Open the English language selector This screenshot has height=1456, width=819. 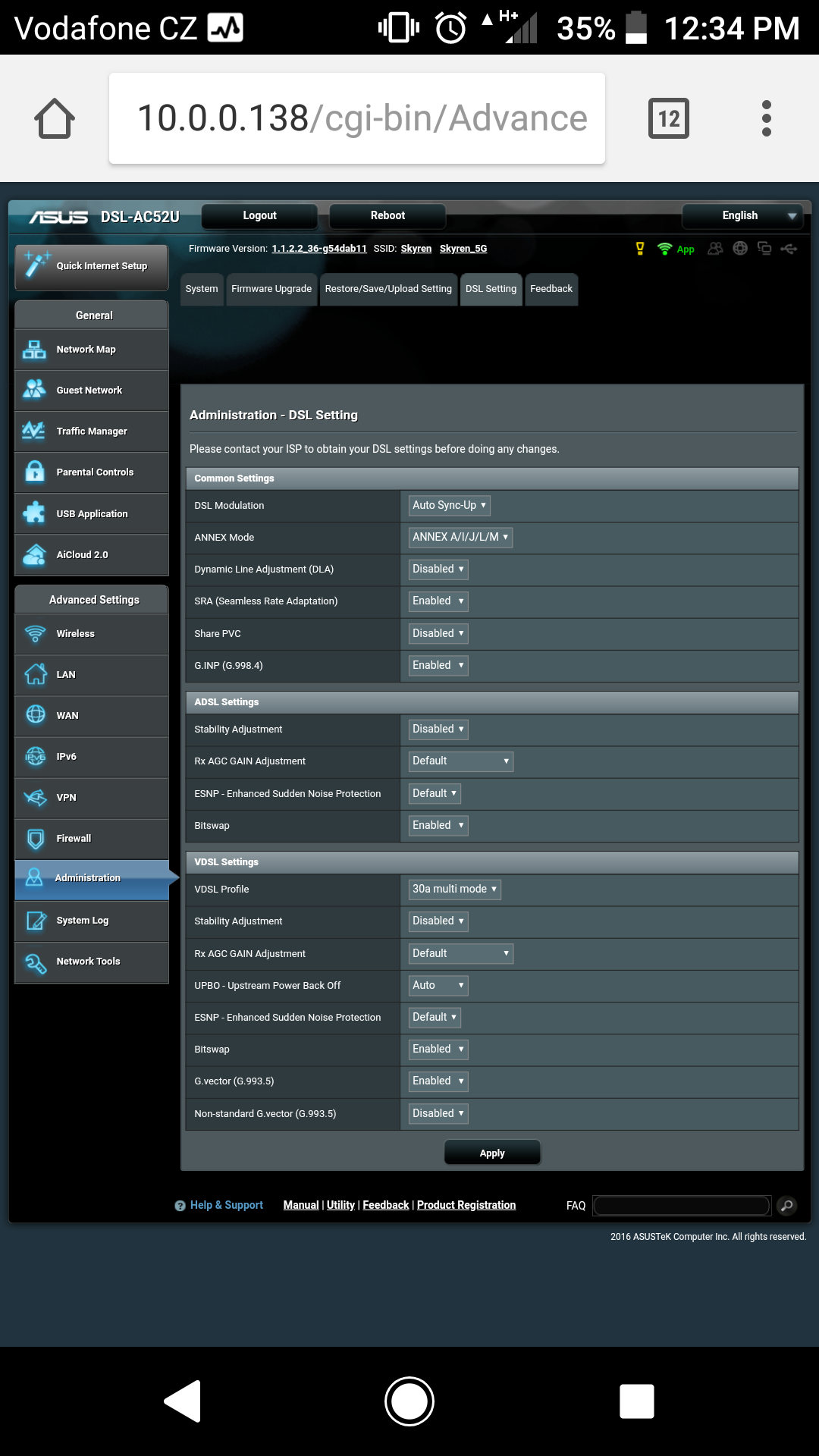pos(742,215)
